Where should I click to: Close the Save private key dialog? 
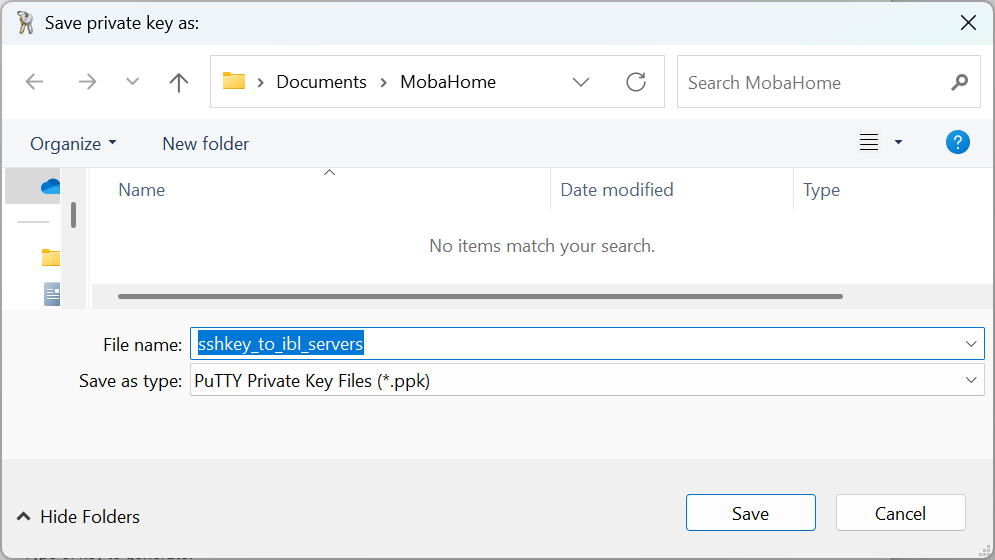coord(968,23)
